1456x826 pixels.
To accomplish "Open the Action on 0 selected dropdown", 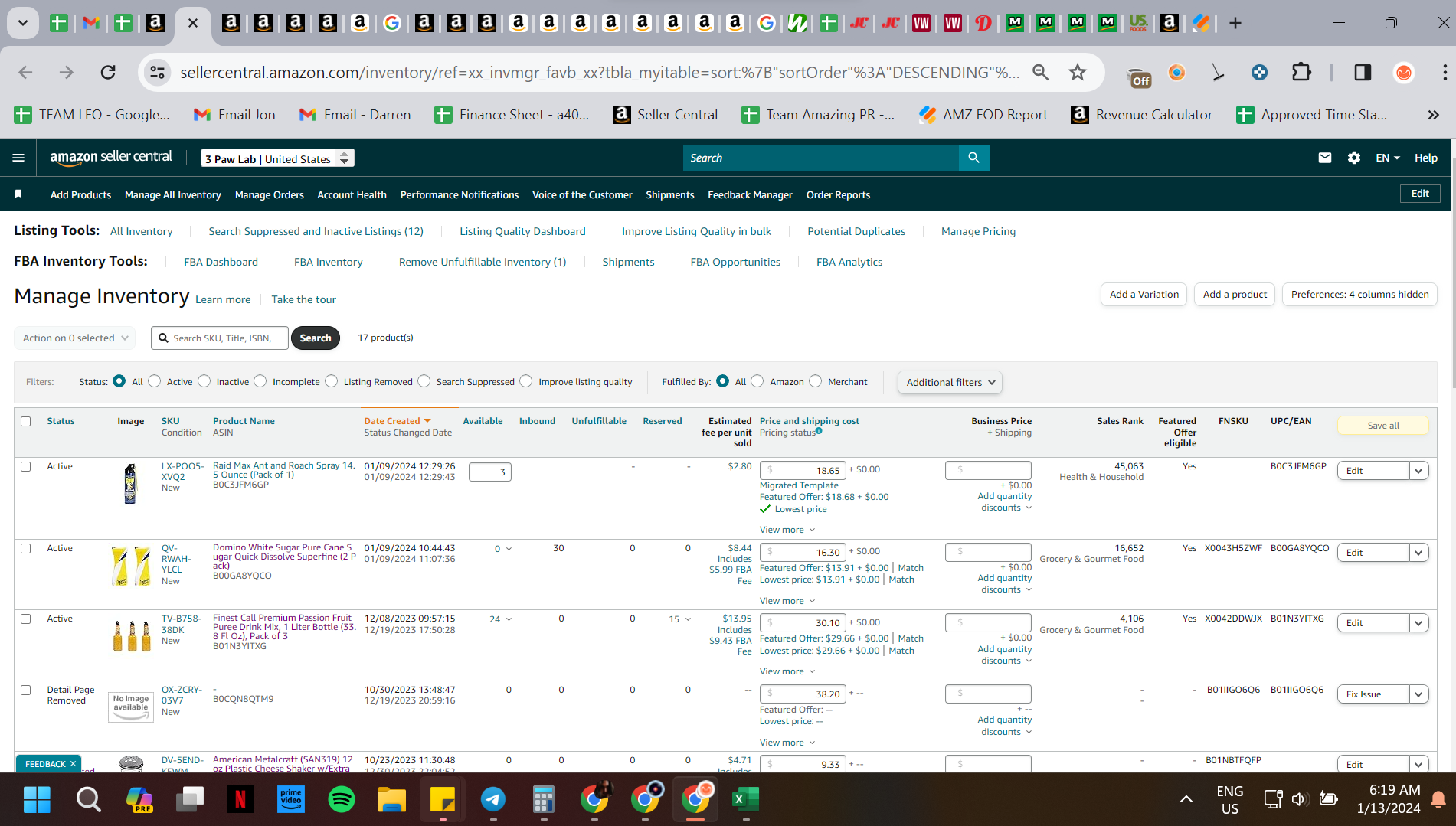I will (75, 338).
